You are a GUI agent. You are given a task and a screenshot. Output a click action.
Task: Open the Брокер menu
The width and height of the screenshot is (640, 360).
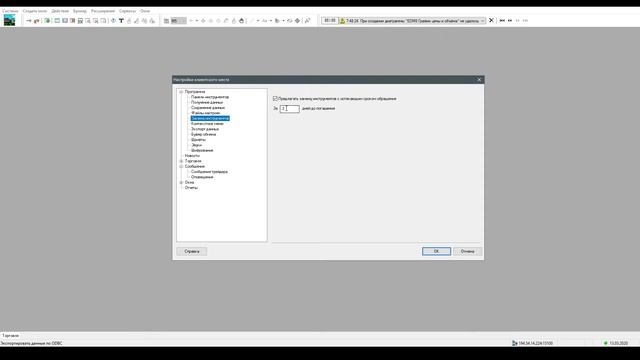80,11
